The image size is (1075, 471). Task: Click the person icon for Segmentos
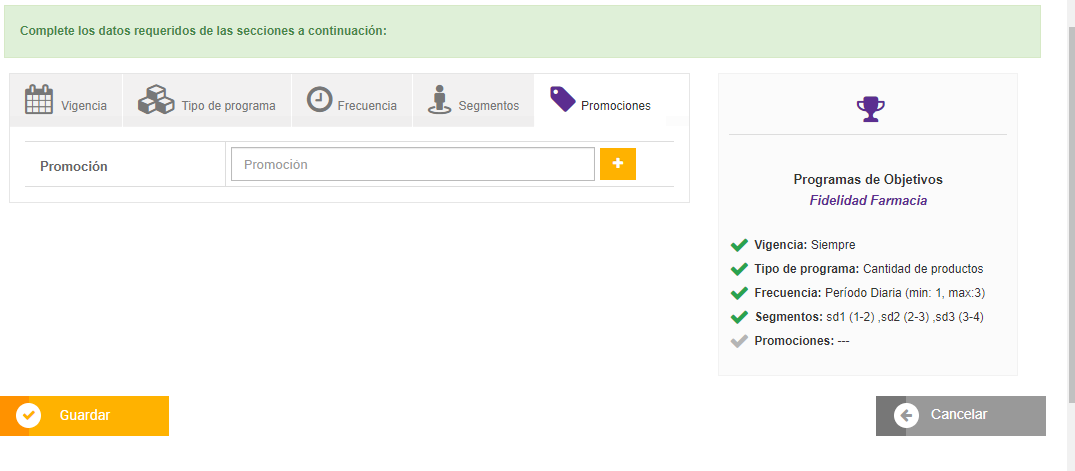(x=439, y=100)
